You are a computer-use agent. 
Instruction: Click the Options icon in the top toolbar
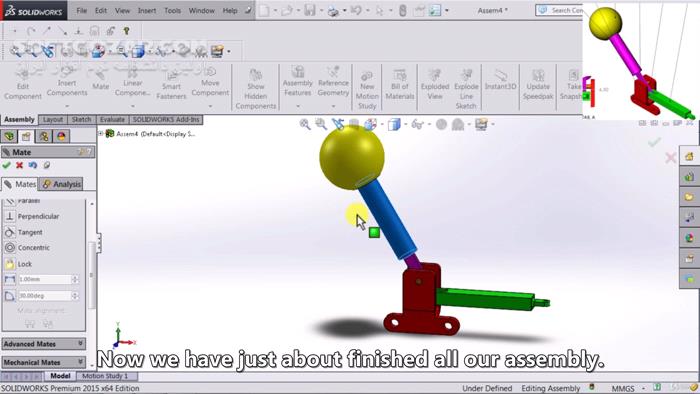click(x=435, y=10)
